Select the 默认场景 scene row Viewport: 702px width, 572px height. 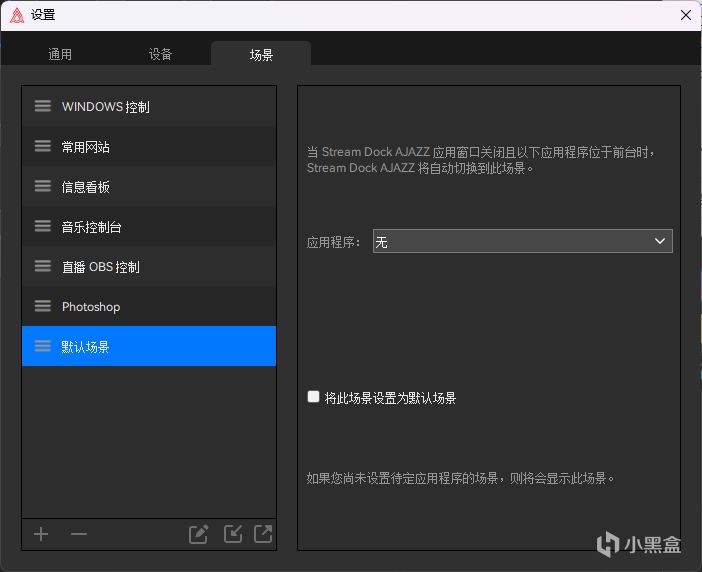149,346
